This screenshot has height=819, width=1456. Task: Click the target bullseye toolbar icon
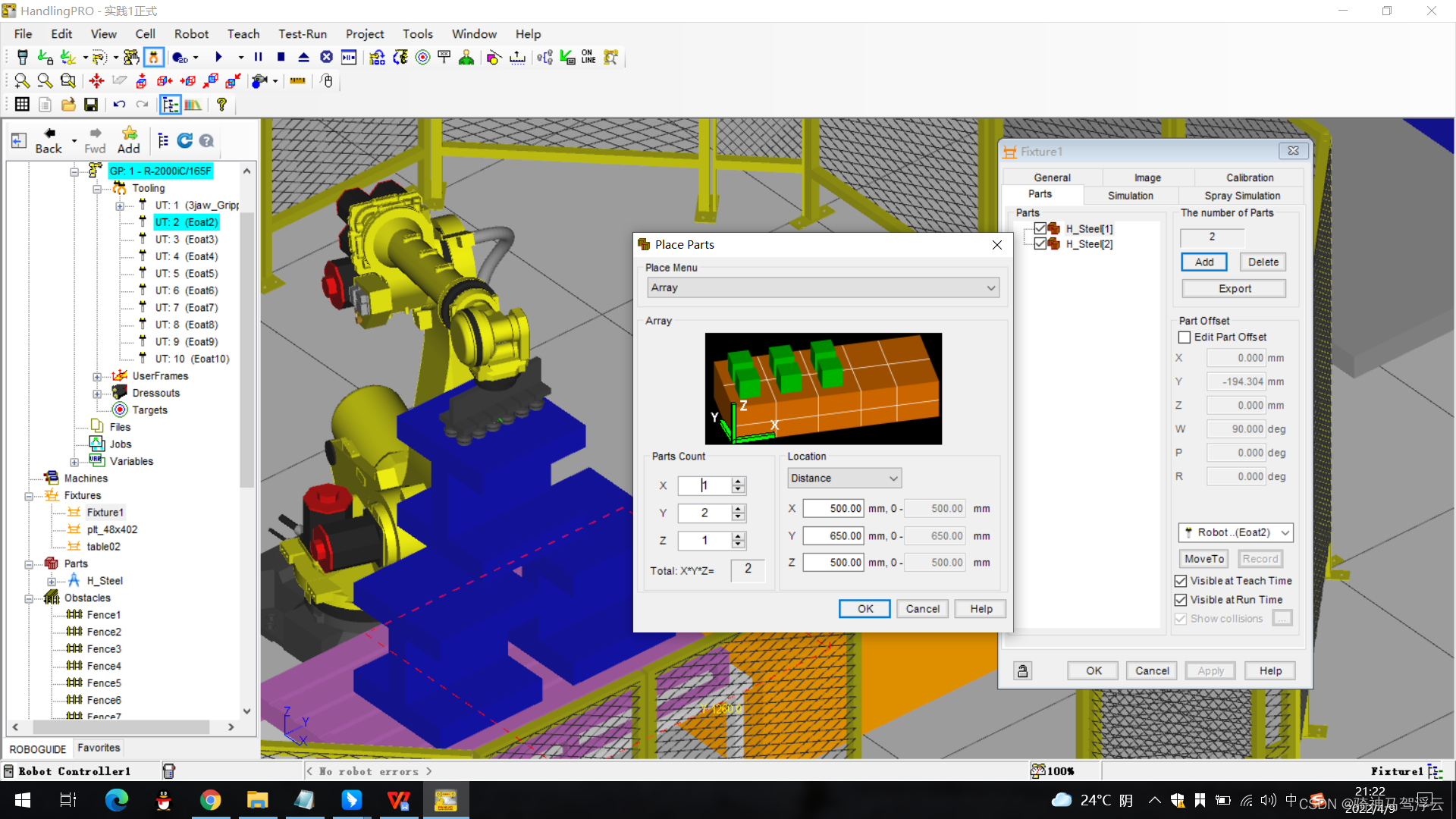[422, 58]
